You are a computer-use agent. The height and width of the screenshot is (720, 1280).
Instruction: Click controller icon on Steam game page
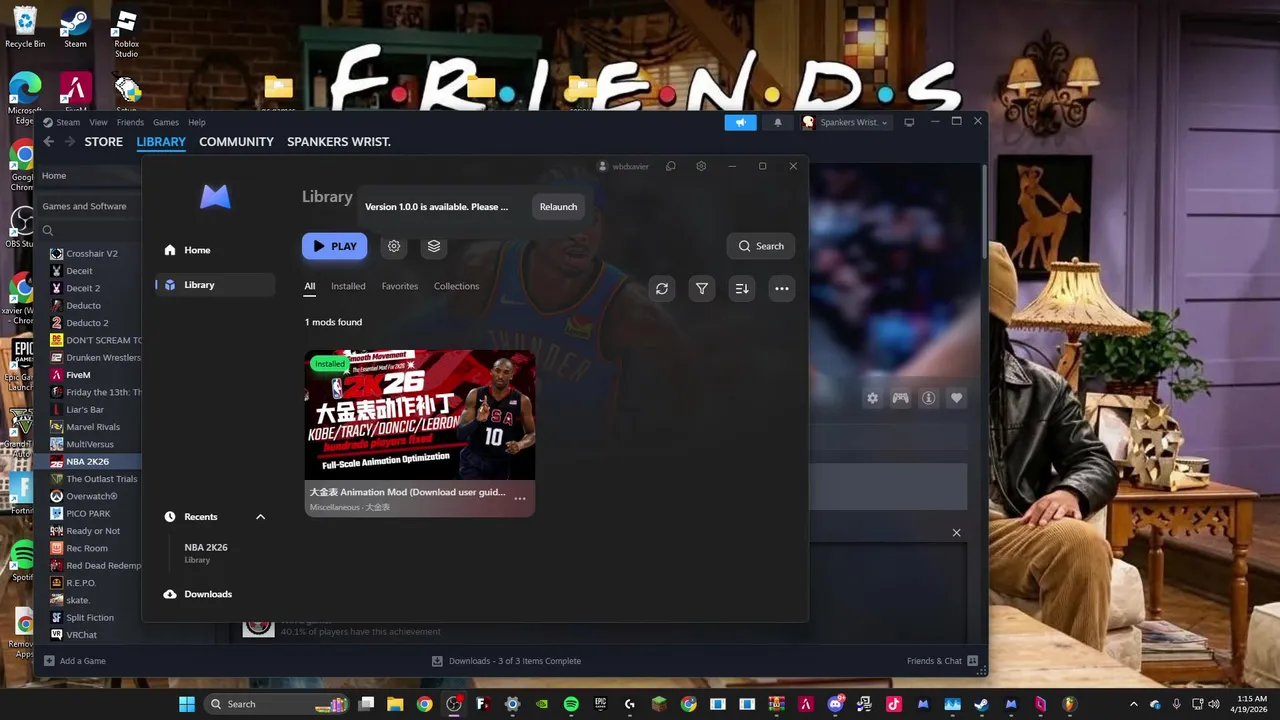pyautogui.click(x=900, y=398)
